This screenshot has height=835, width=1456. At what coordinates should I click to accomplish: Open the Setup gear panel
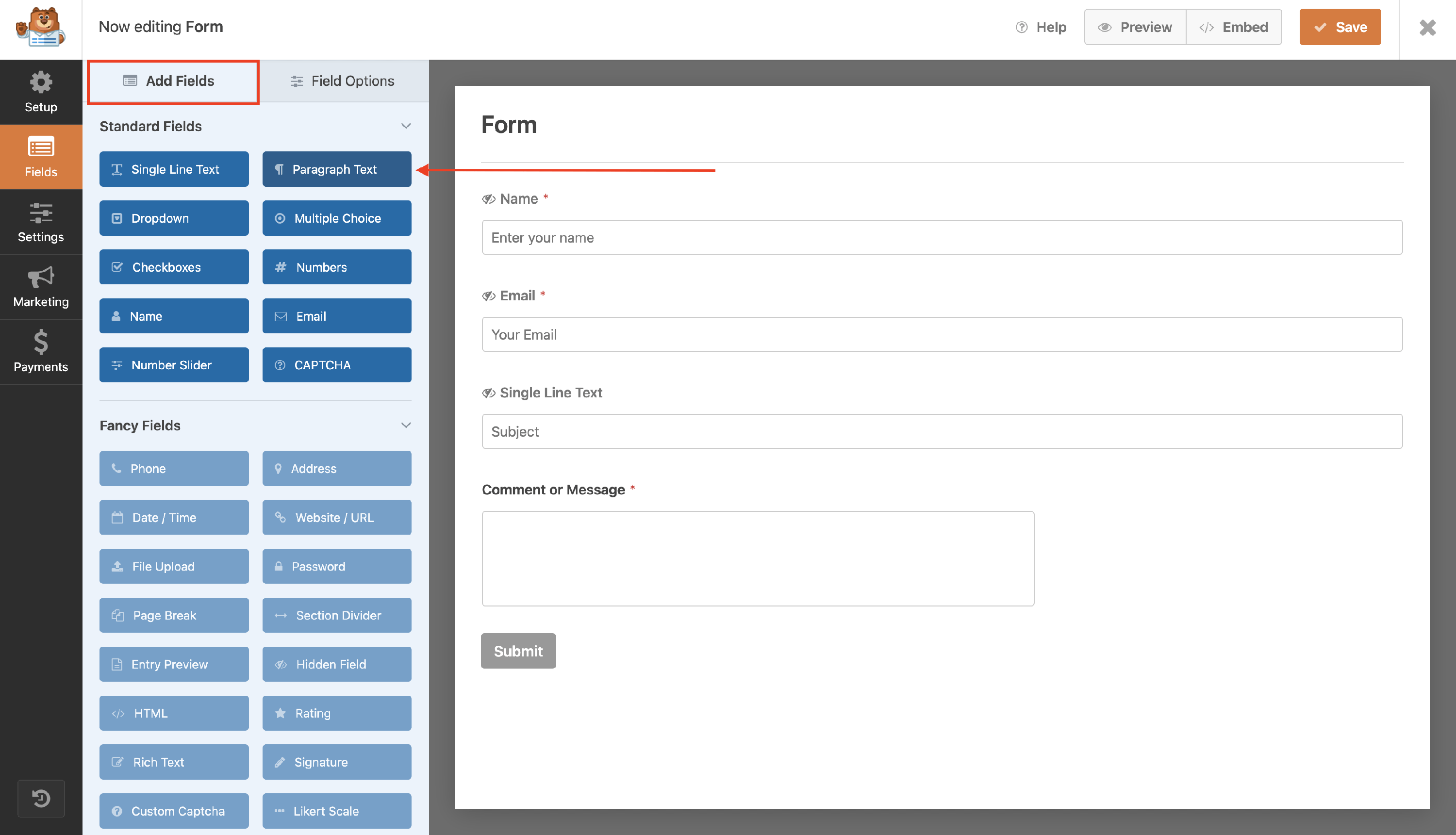[x=41, y=92]
